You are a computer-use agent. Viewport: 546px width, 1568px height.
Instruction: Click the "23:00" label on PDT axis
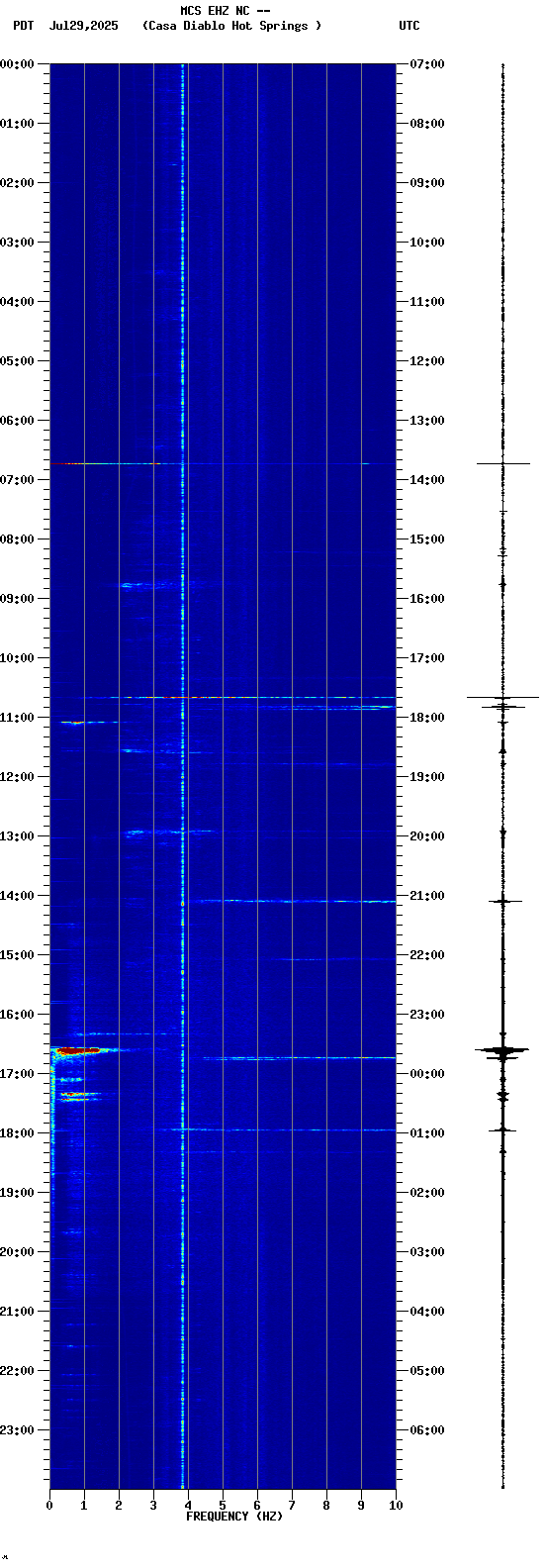18,1430
